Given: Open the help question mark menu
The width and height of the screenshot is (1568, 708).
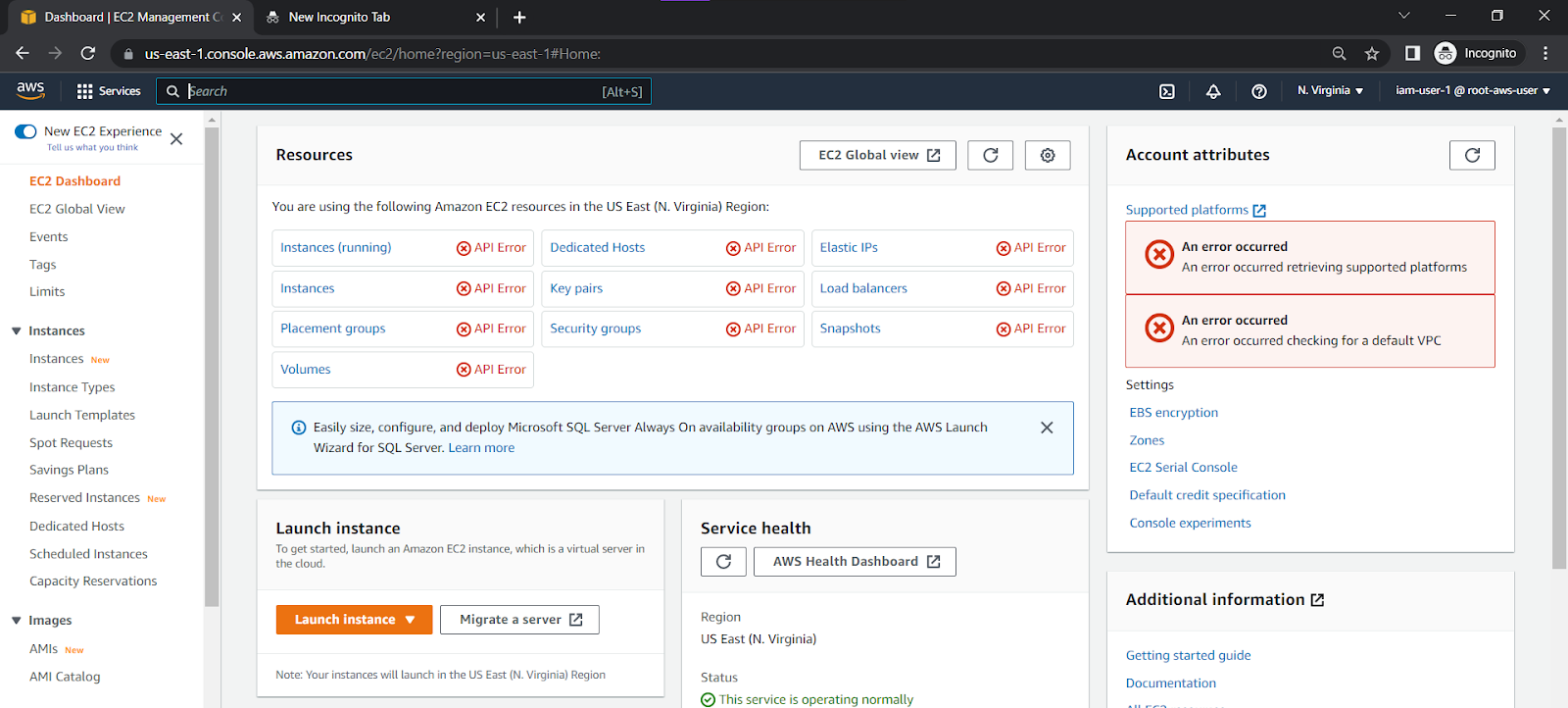Looking at the screenshot, I should click(1259, 91).
